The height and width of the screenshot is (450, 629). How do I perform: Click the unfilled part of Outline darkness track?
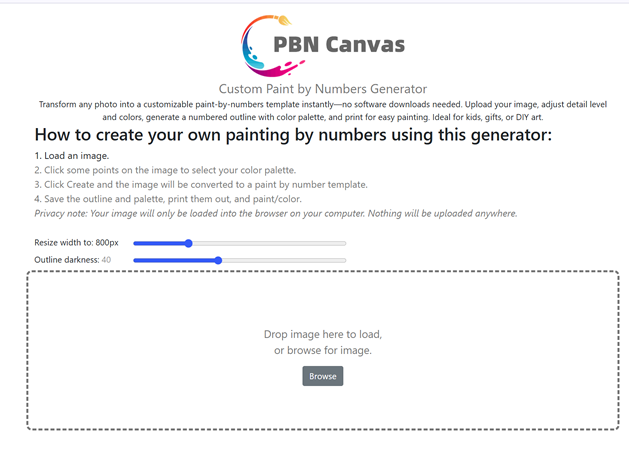coord(285,260)
